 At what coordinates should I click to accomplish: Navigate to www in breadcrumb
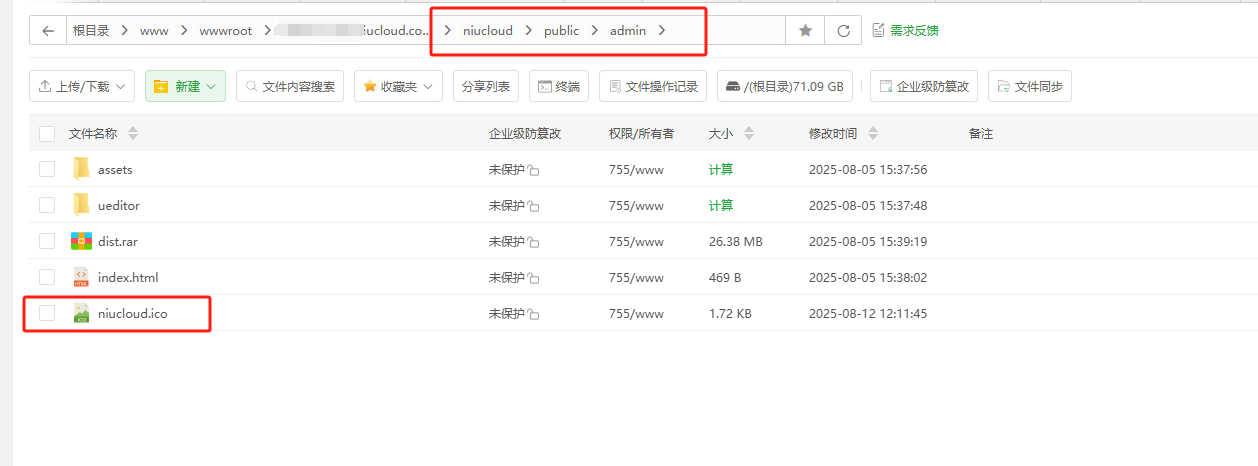click(x=154, y=30)
